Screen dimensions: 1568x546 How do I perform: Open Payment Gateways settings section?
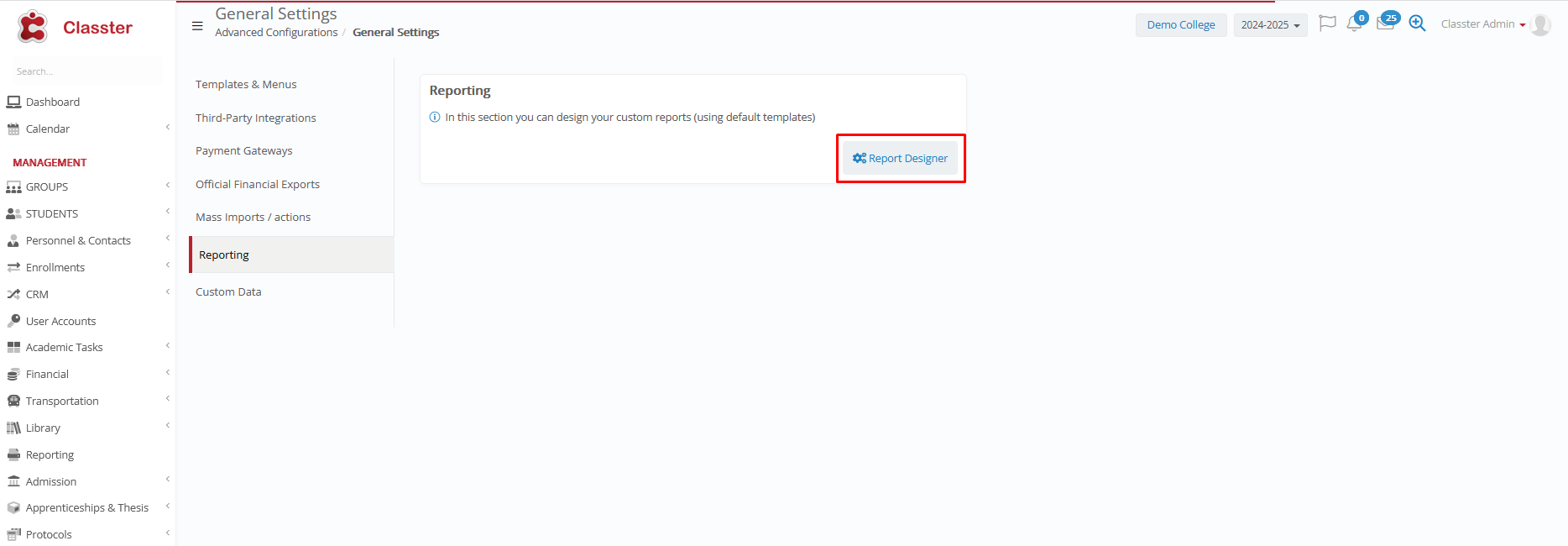point(244,151)
